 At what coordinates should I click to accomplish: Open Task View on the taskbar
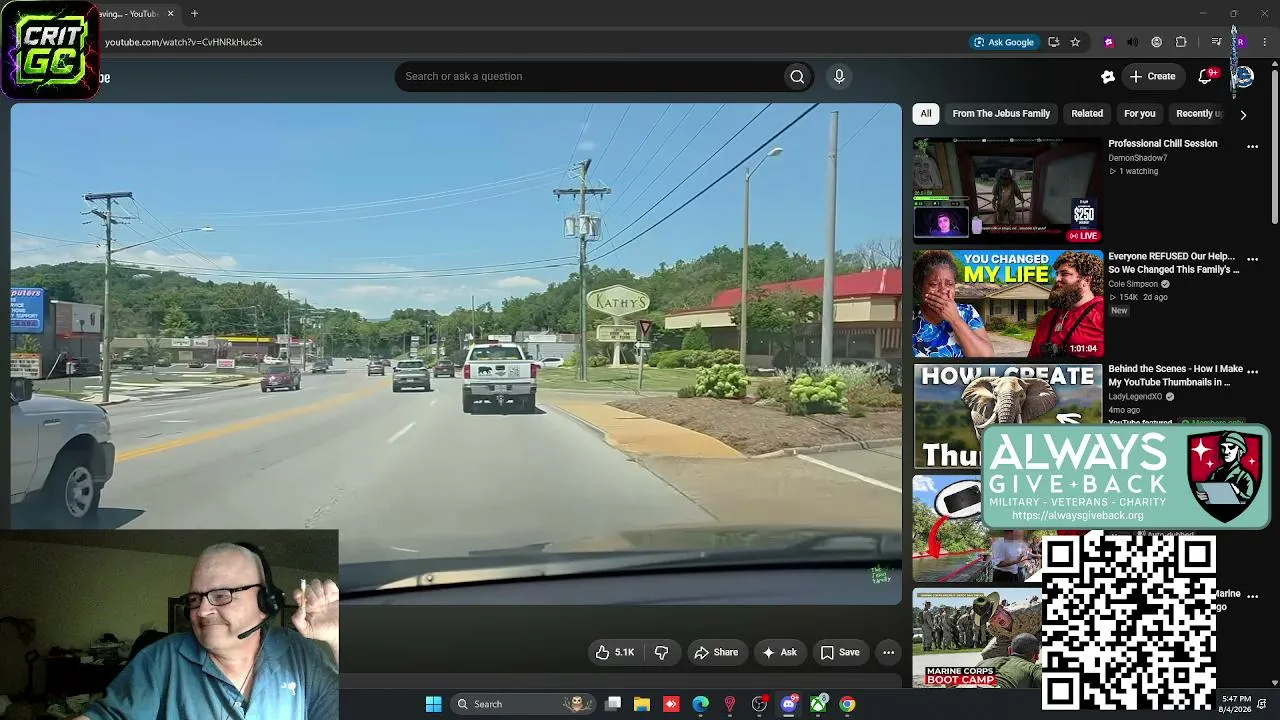[613, 704]
